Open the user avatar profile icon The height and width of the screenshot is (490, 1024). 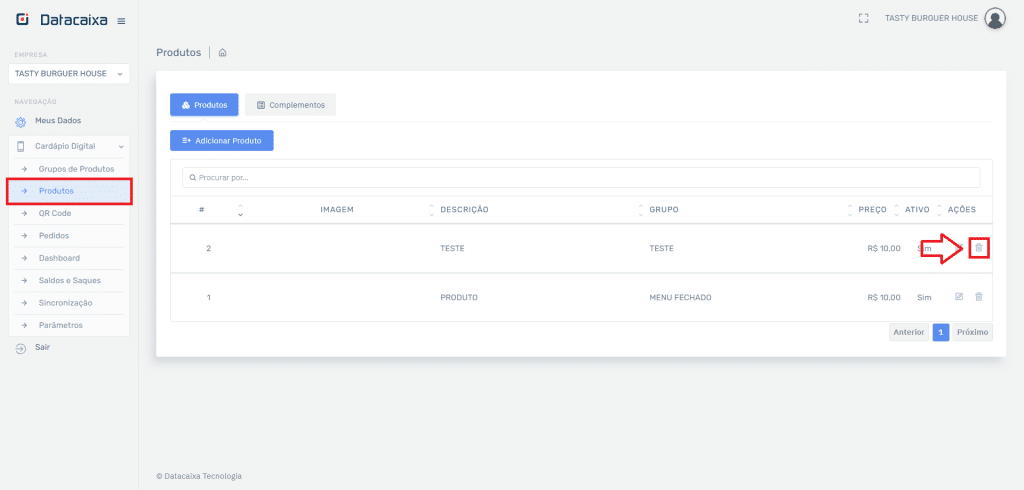point(994,18)
